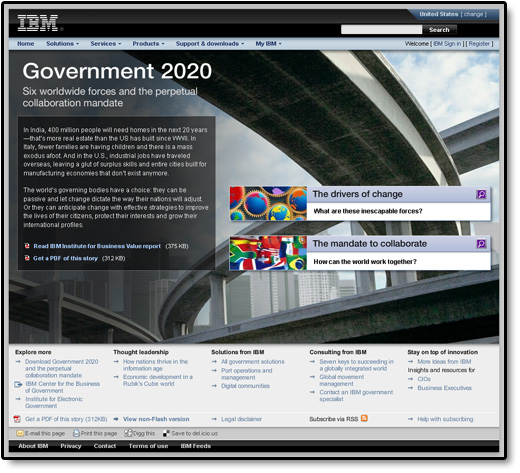The width and height of the screenshot is (520, 473).
Task: Open The mandate to collaborate heading
Action: point(369,244)
